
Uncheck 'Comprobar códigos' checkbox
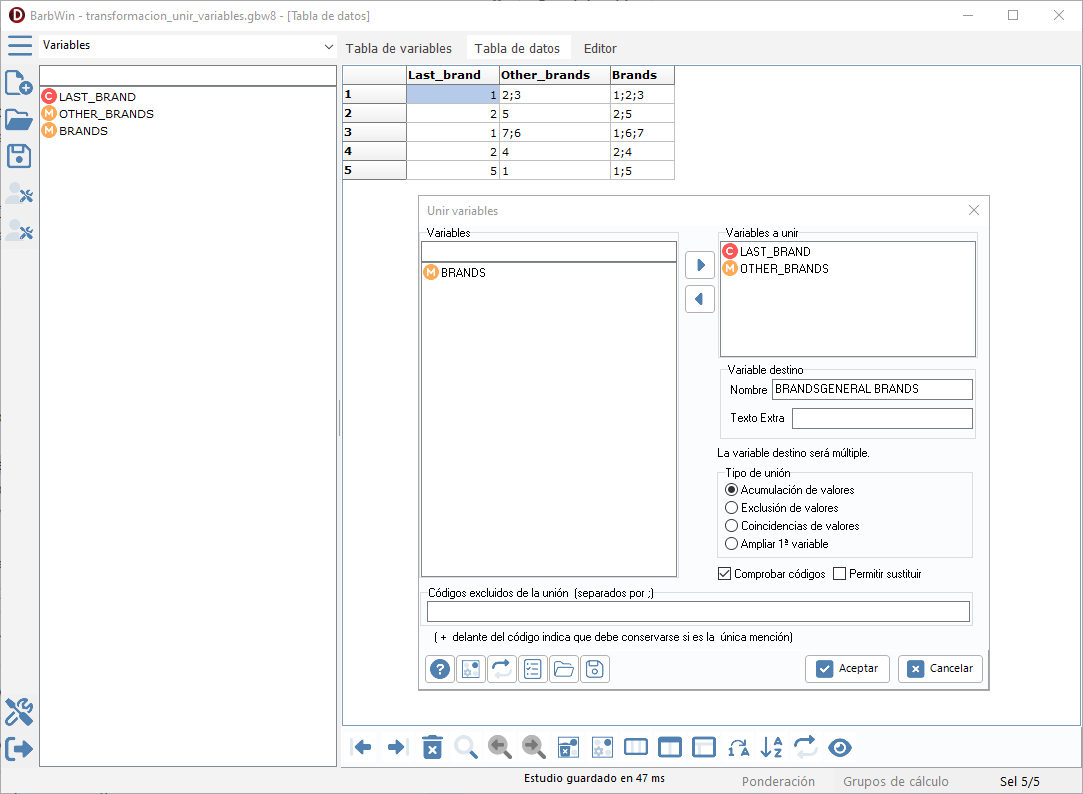(725, 574)
